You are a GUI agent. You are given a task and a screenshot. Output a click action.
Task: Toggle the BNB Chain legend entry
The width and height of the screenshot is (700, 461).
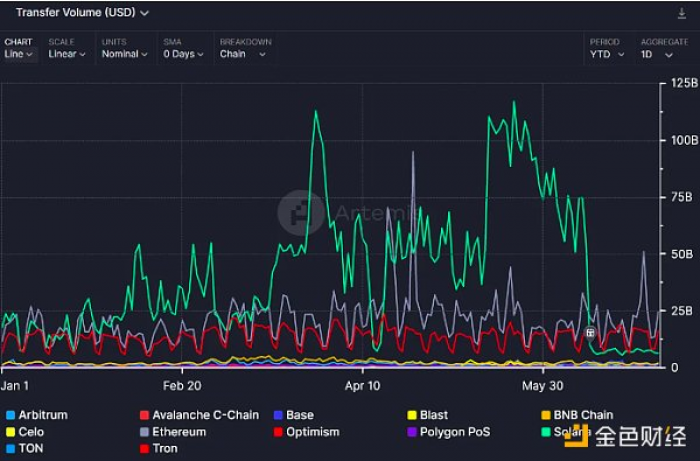click(x=577, y=415)
